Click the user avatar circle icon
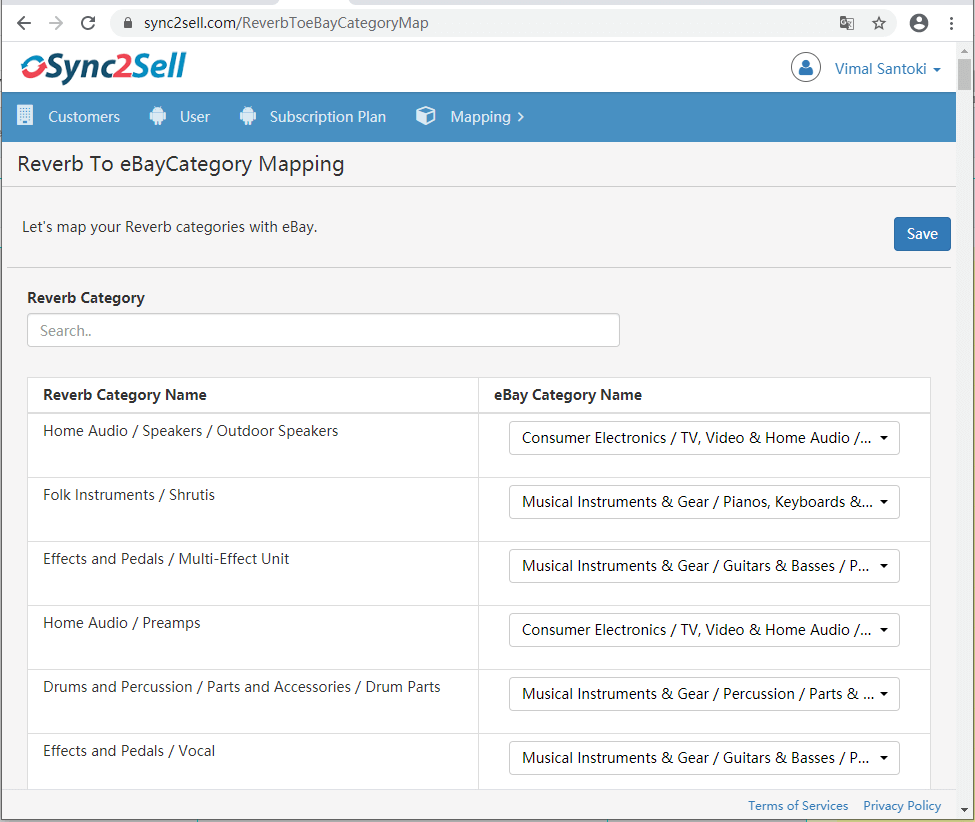This screenshot has height=822, width=975. click(805, 67)
